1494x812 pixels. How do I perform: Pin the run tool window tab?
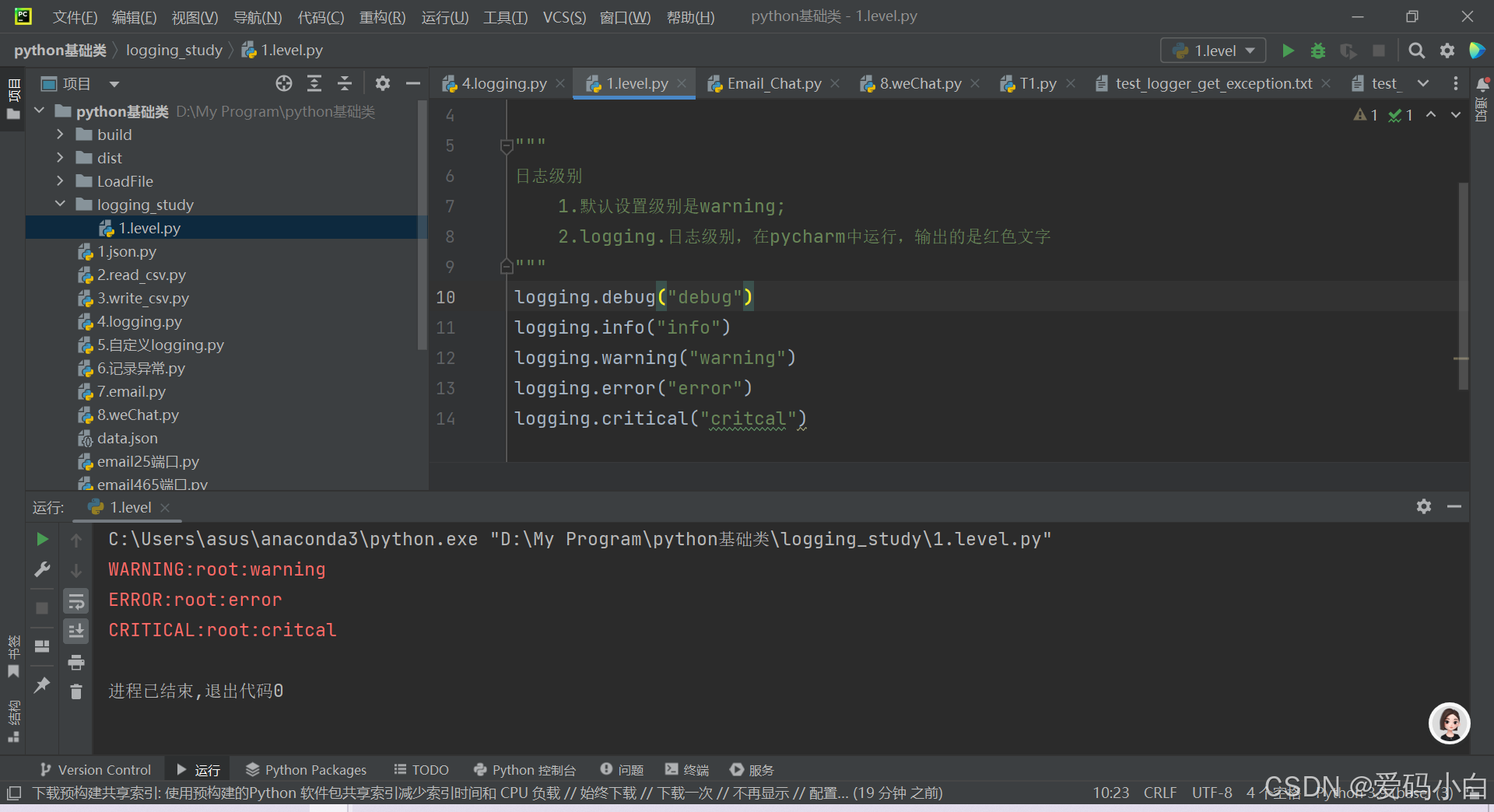[42, 685]
